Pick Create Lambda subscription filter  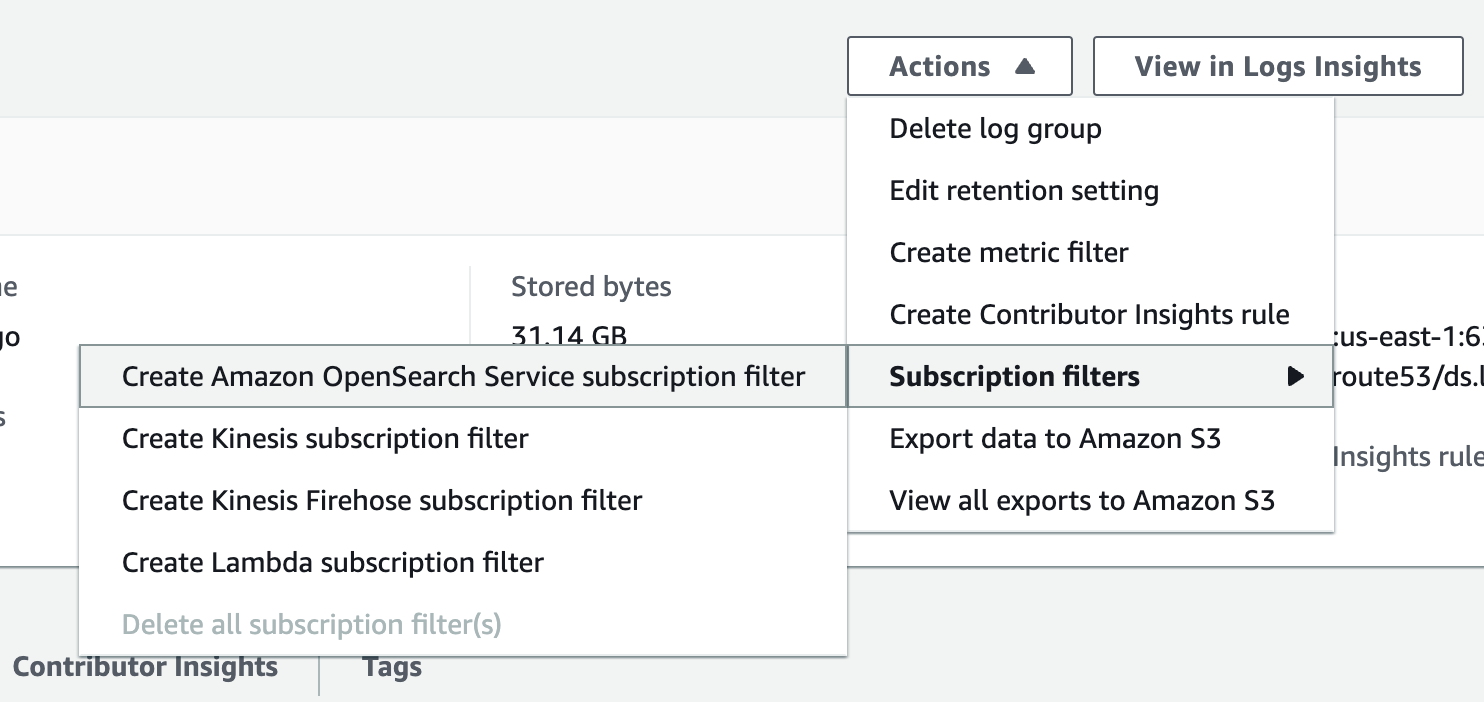coord(332,563)
